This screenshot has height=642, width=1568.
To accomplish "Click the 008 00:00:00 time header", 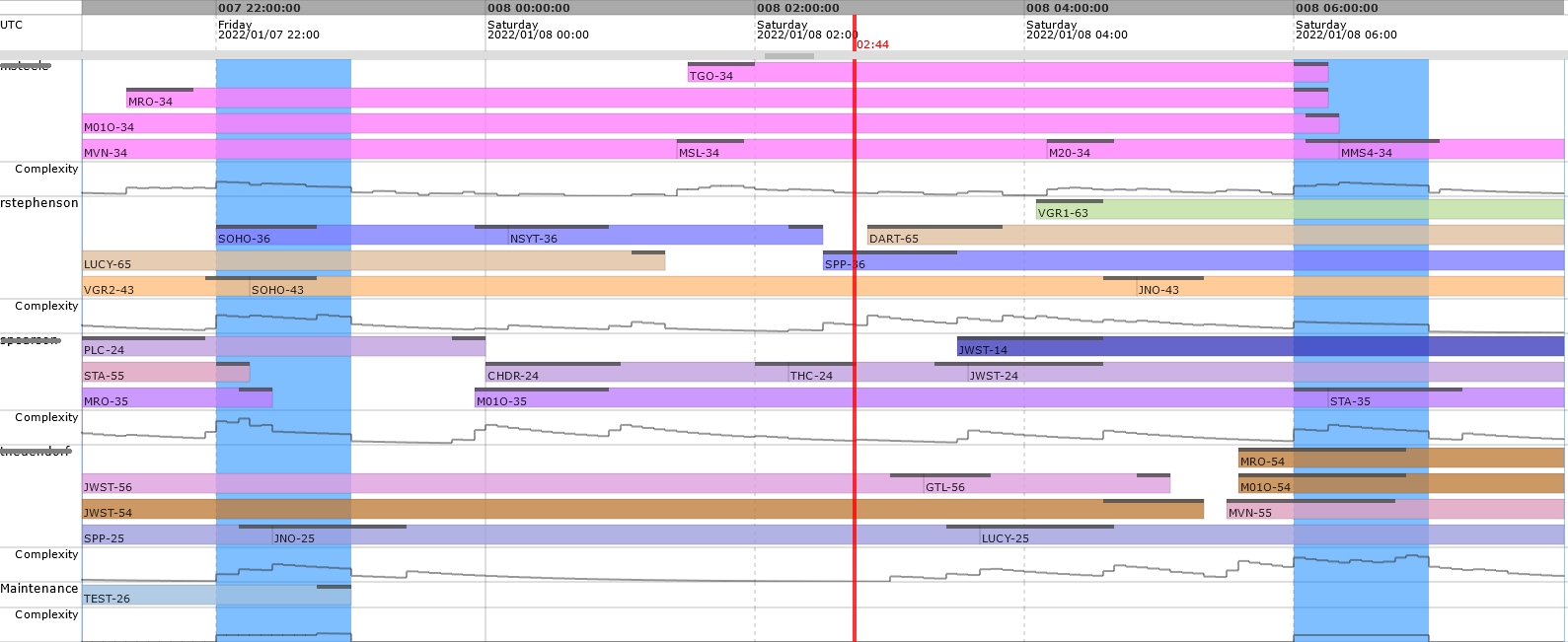I will point(529,8).
